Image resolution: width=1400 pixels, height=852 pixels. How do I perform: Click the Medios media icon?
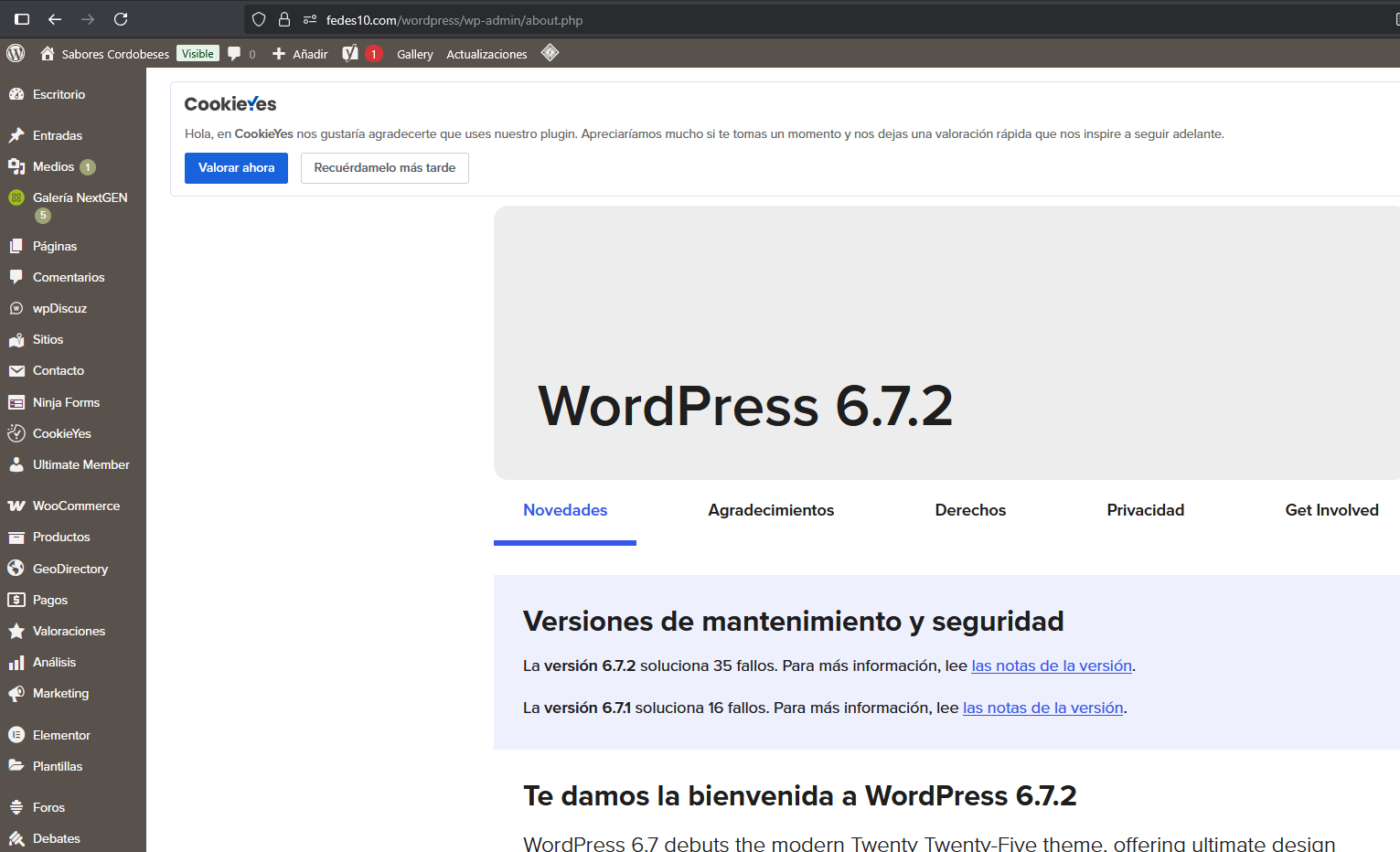point(16,166)
